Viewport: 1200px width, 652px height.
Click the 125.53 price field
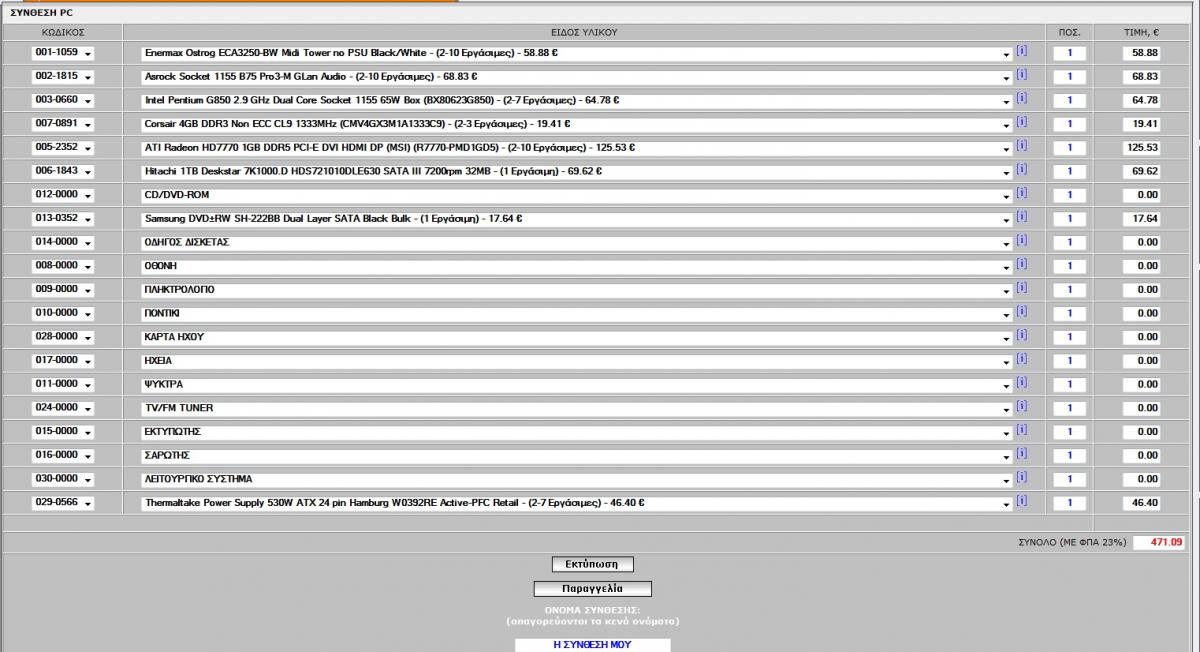tap(1142, 147)
